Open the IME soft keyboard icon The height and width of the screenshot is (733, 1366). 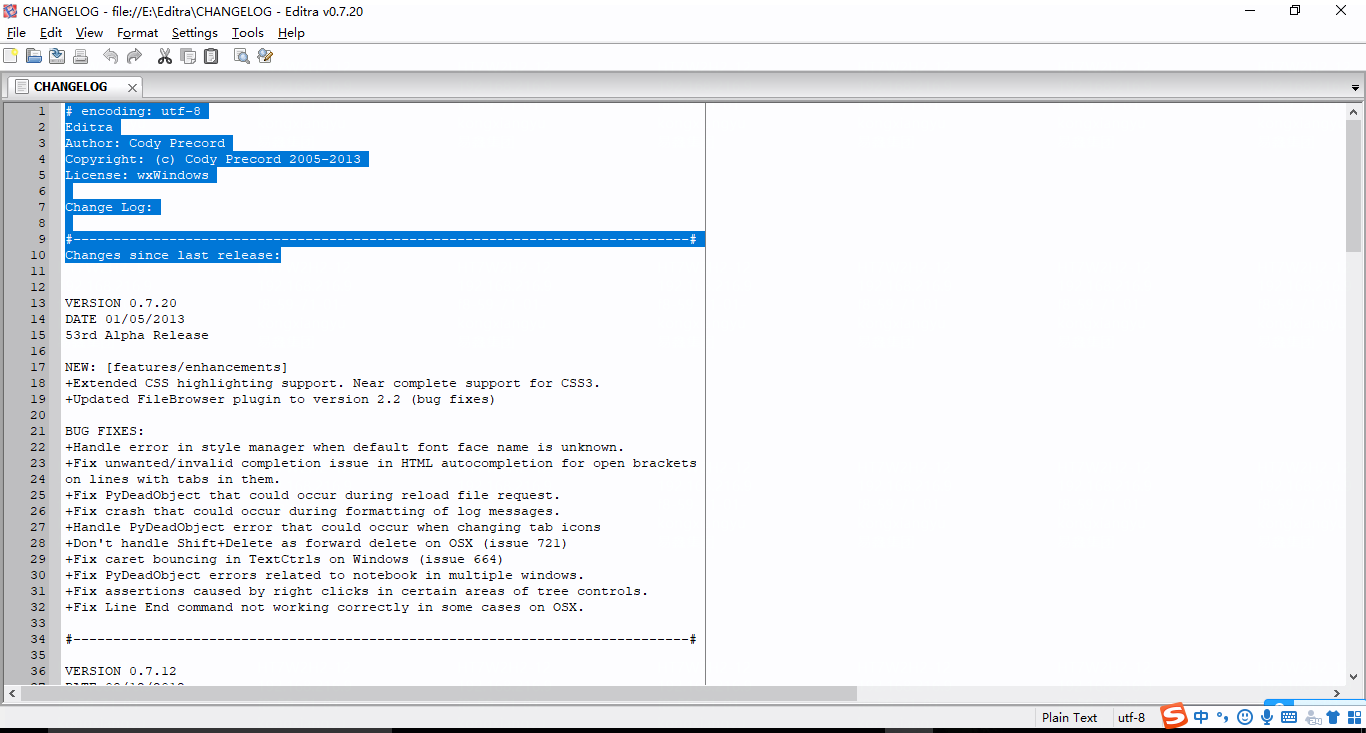tap(1289, 717)
